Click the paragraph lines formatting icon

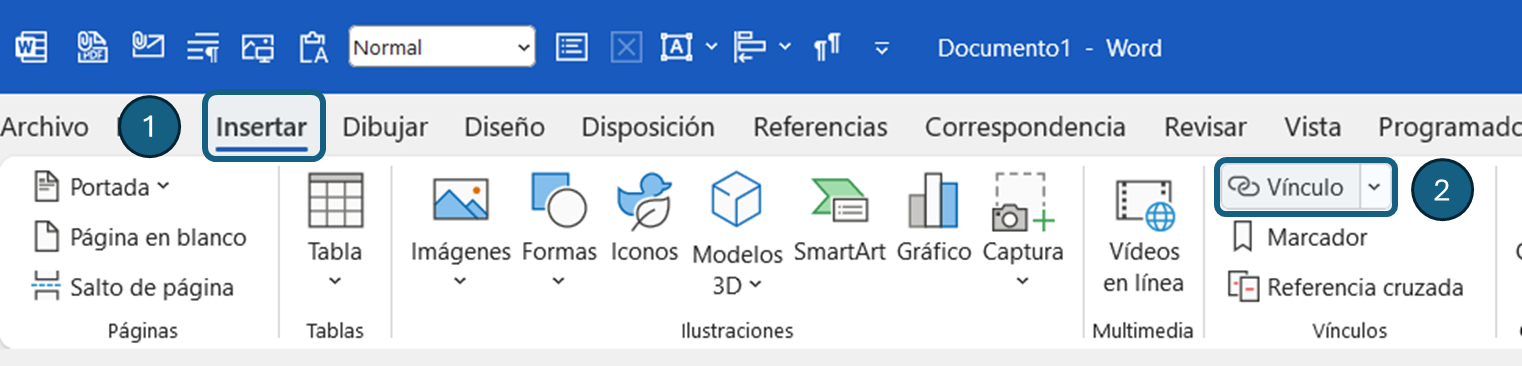coord(204,48)
